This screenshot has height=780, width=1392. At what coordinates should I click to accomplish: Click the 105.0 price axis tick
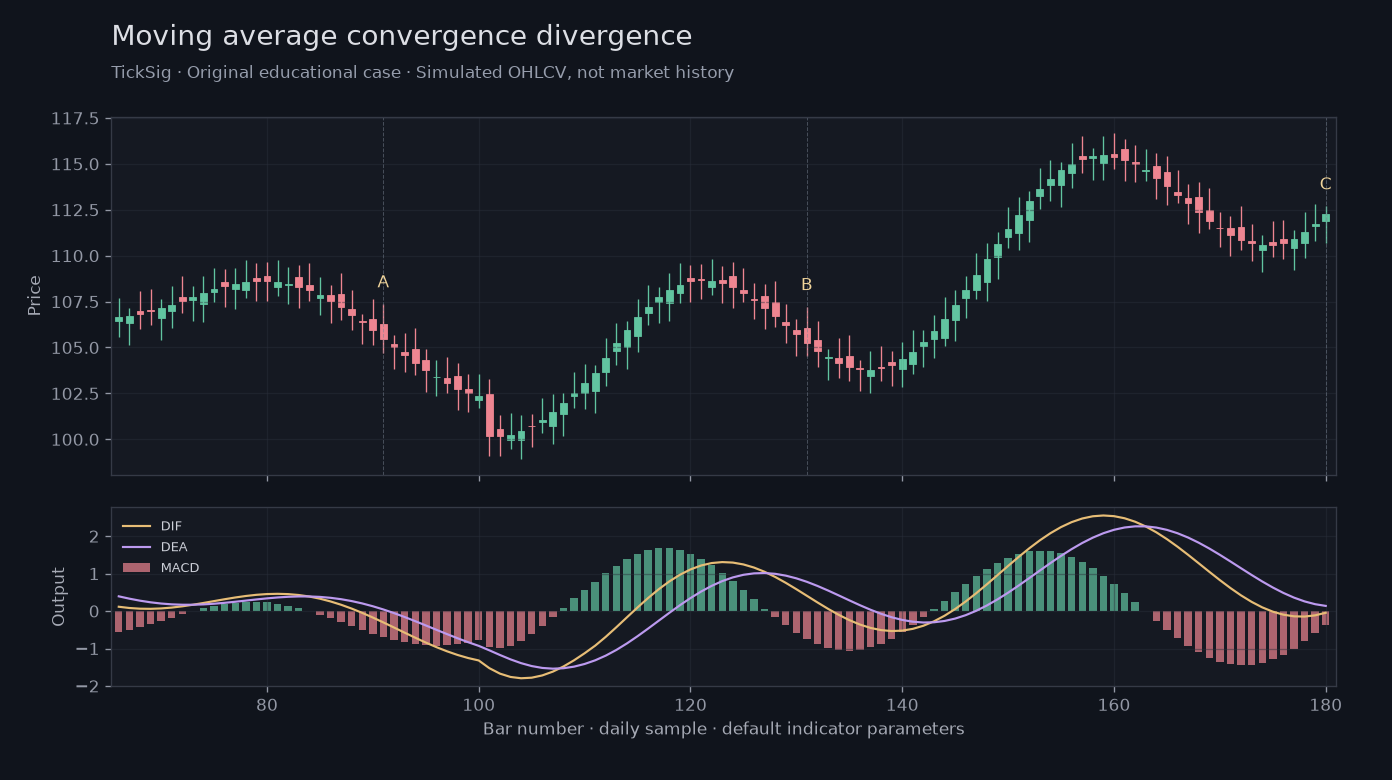click(75, 348)
